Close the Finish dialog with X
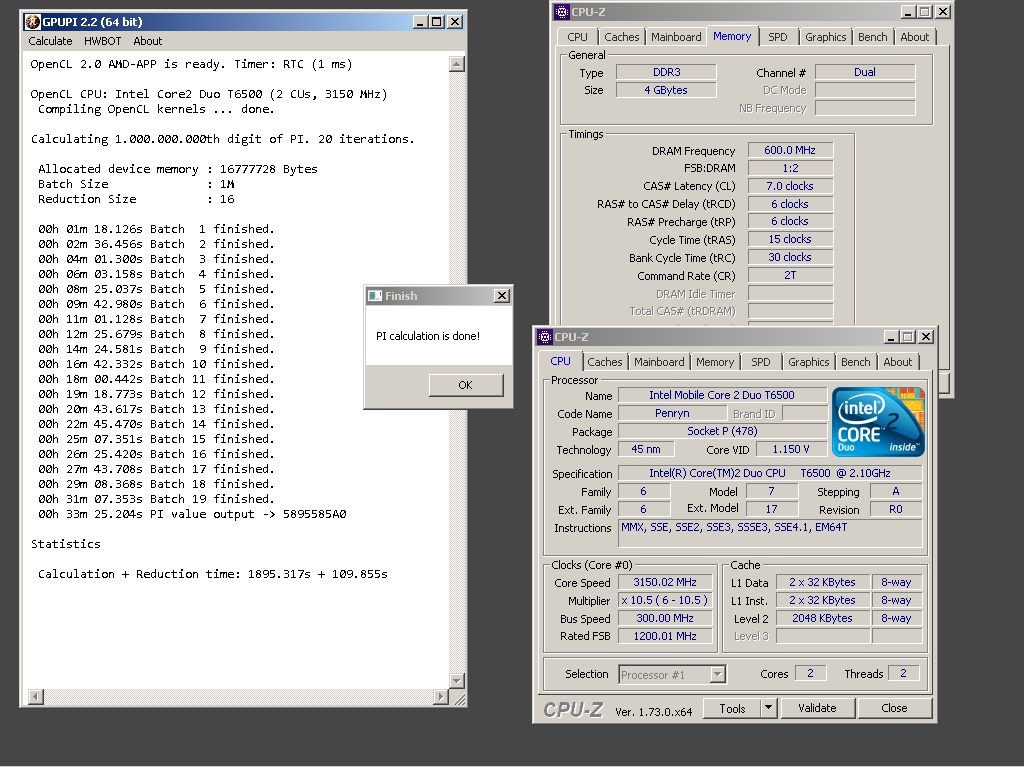The height and width of the screenshot is (768, 1024). click(502, 296)
